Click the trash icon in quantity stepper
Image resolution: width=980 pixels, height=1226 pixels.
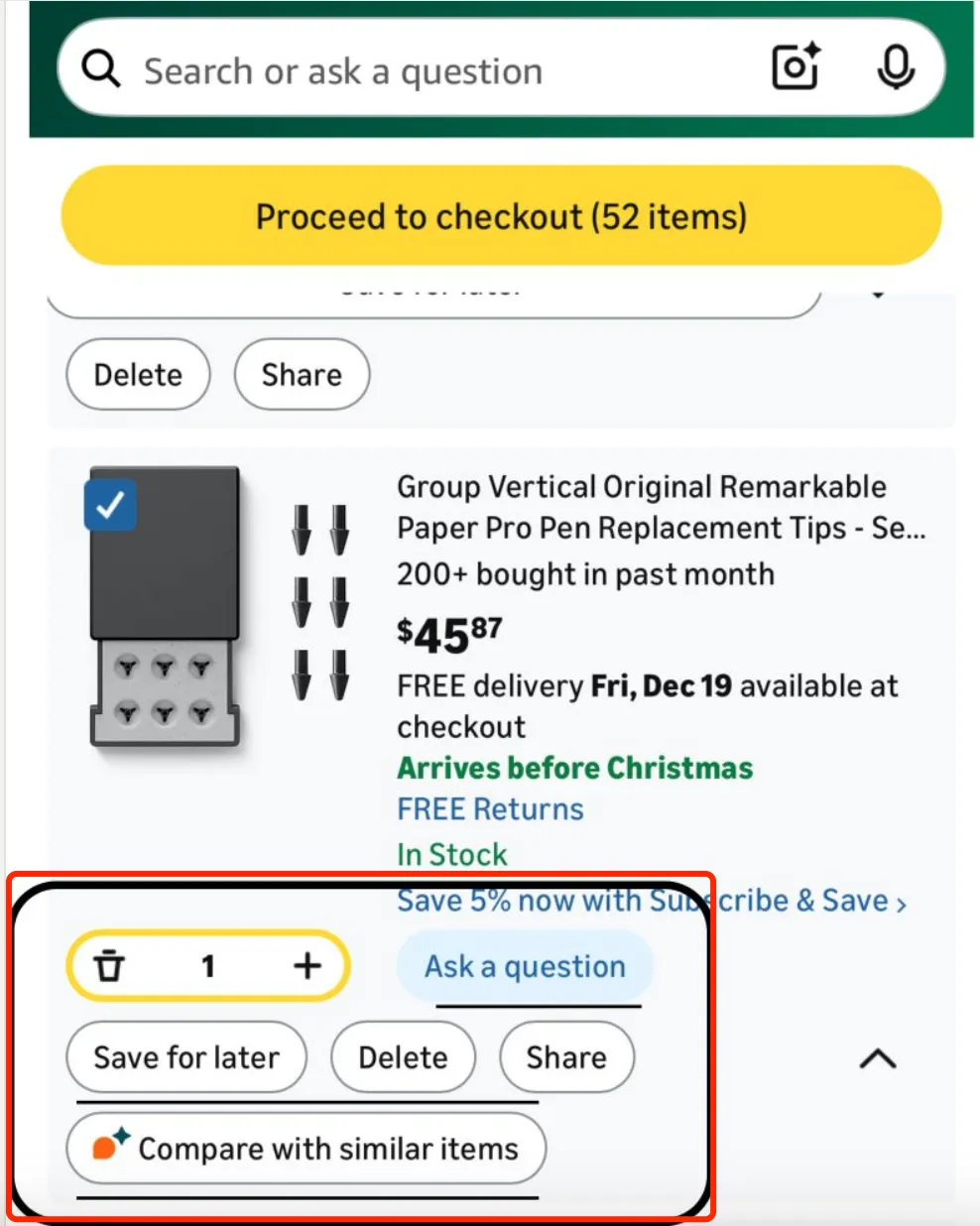point(109,965)
